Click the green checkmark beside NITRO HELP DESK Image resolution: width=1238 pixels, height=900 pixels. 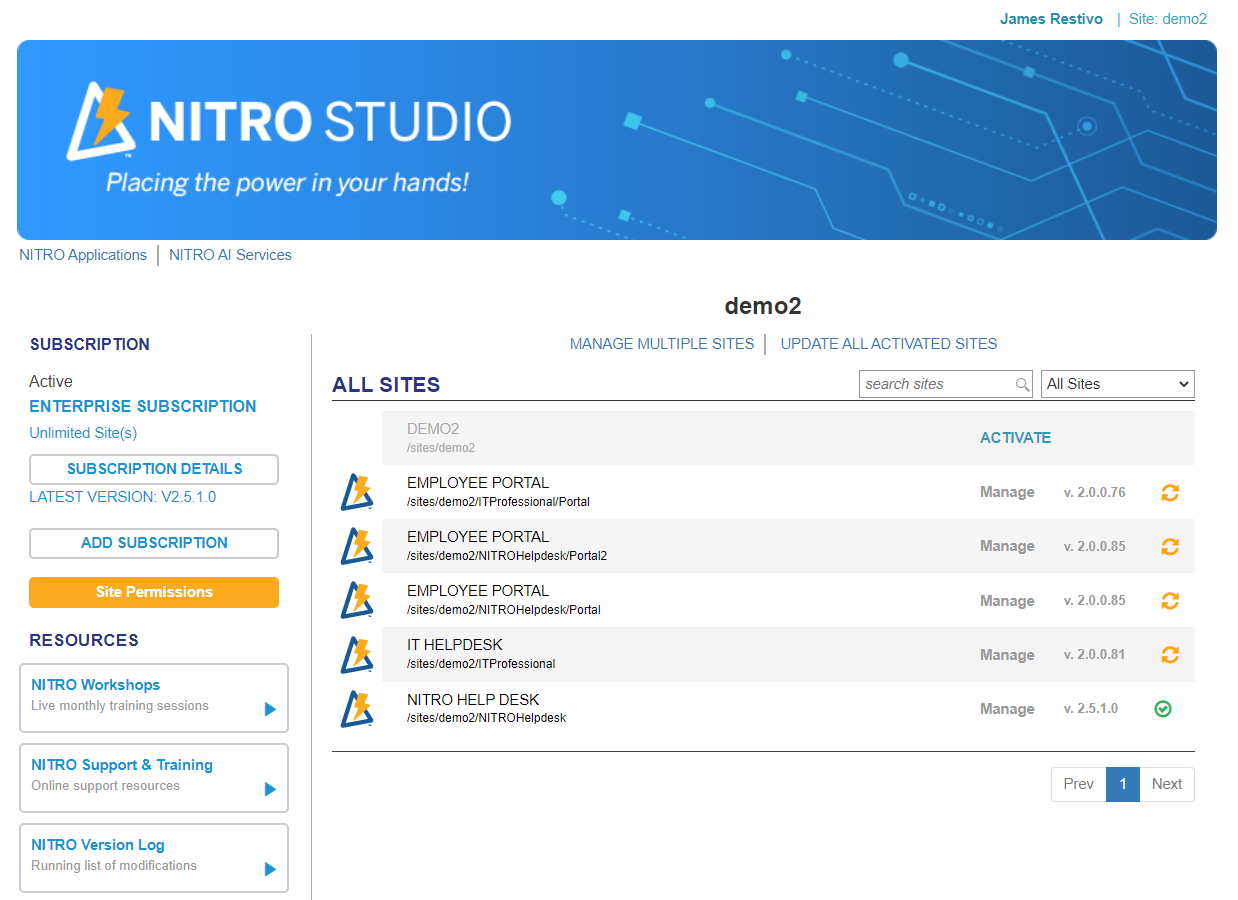(x=1163, y=709)
